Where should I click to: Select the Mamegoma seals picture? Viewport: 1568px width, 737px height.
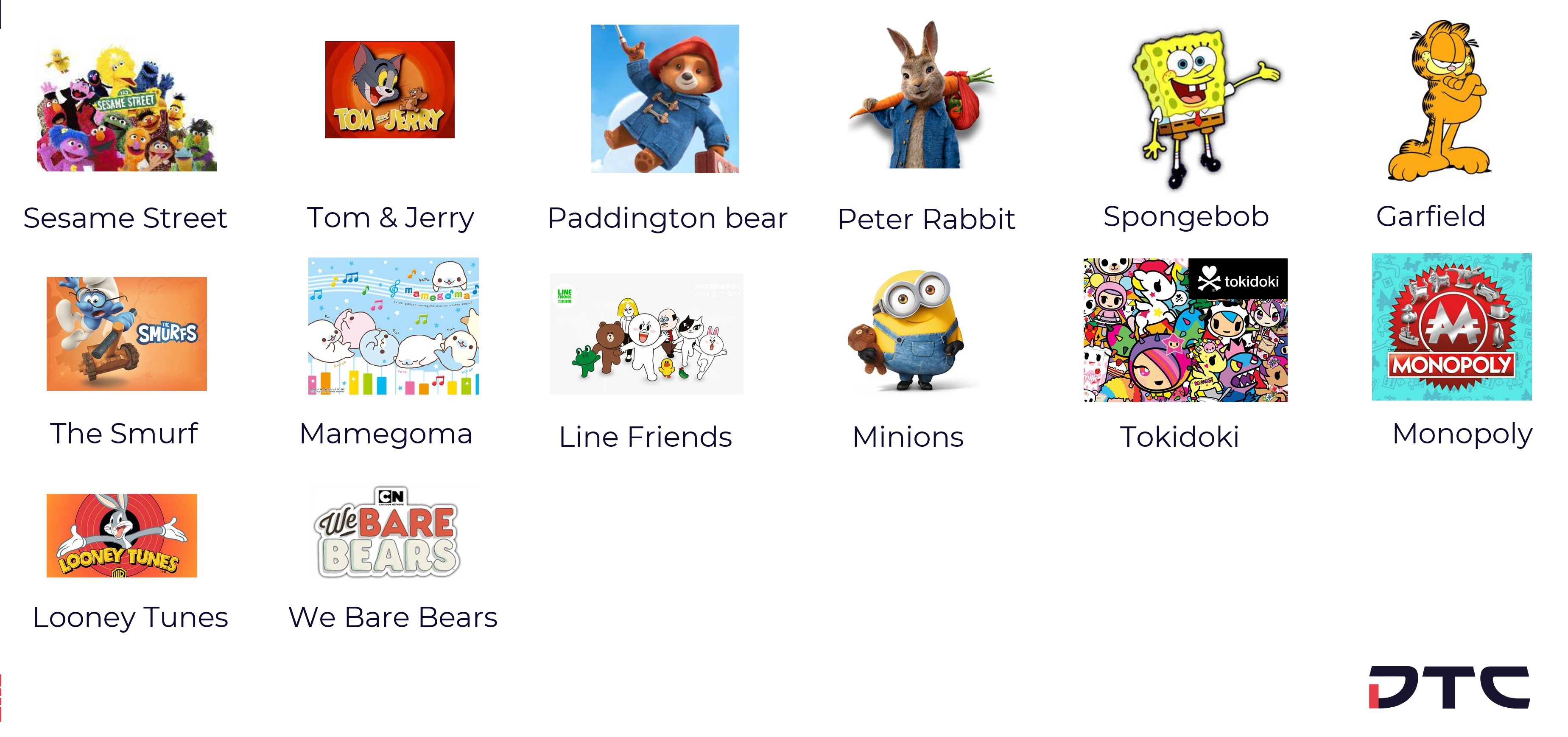(393, 326)
